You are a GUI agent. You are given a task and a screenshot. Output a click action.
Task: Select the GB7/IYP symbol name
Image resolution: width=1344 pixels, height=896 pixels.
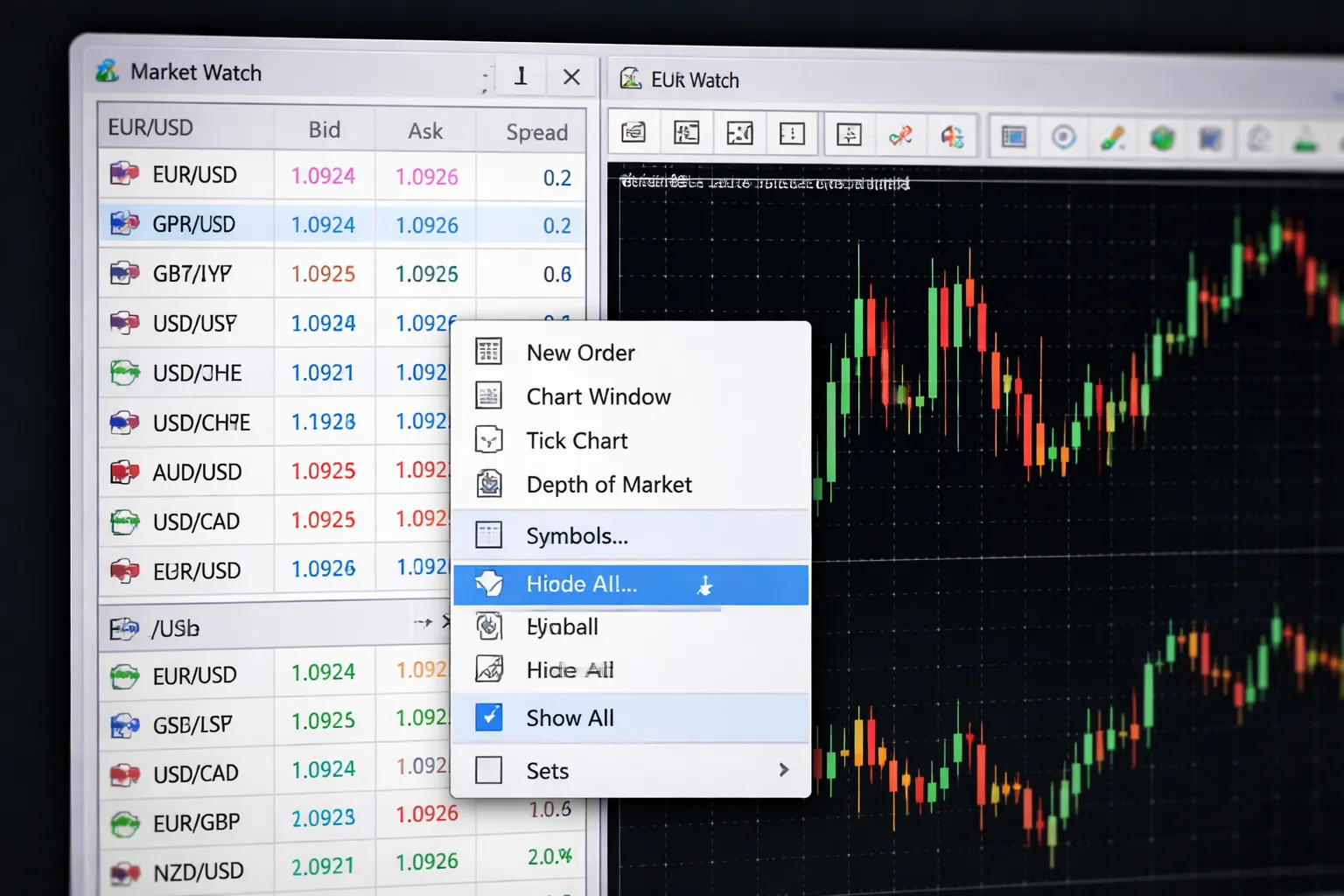pos(192,274)
